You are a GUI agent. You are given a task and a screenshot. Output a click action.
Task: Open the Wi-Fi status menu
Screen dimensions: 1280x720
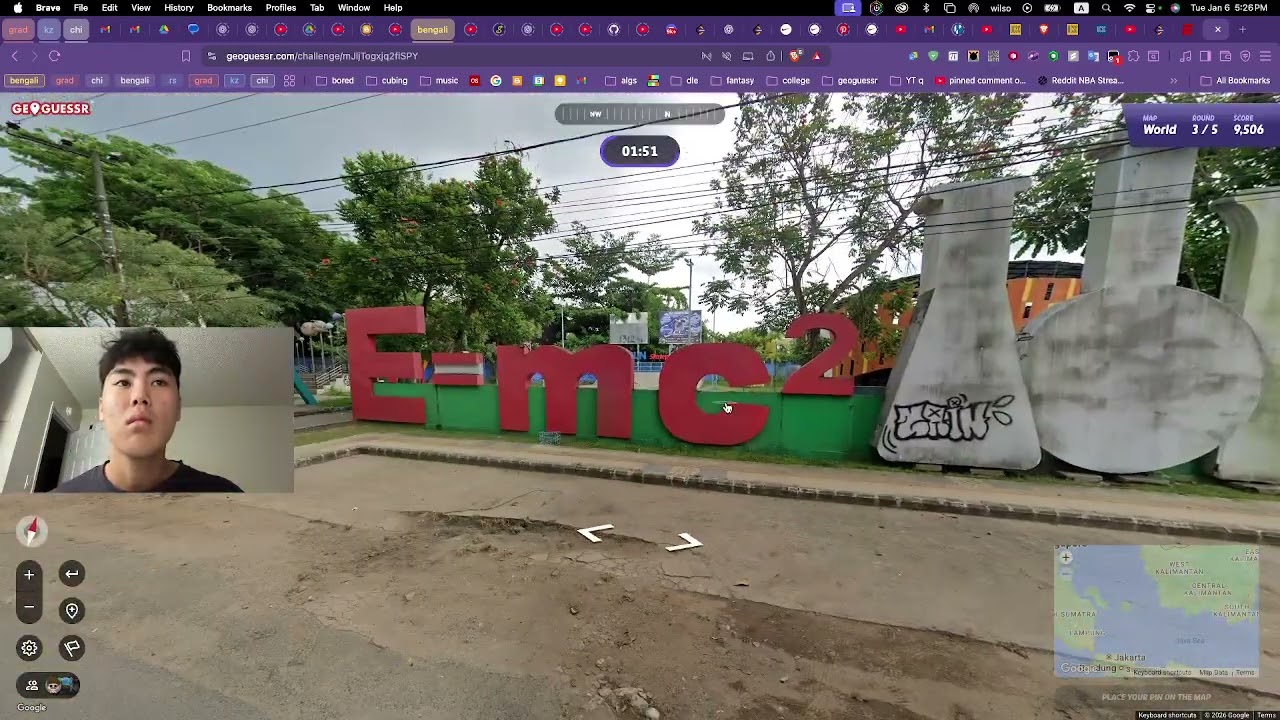[1129, 8]
